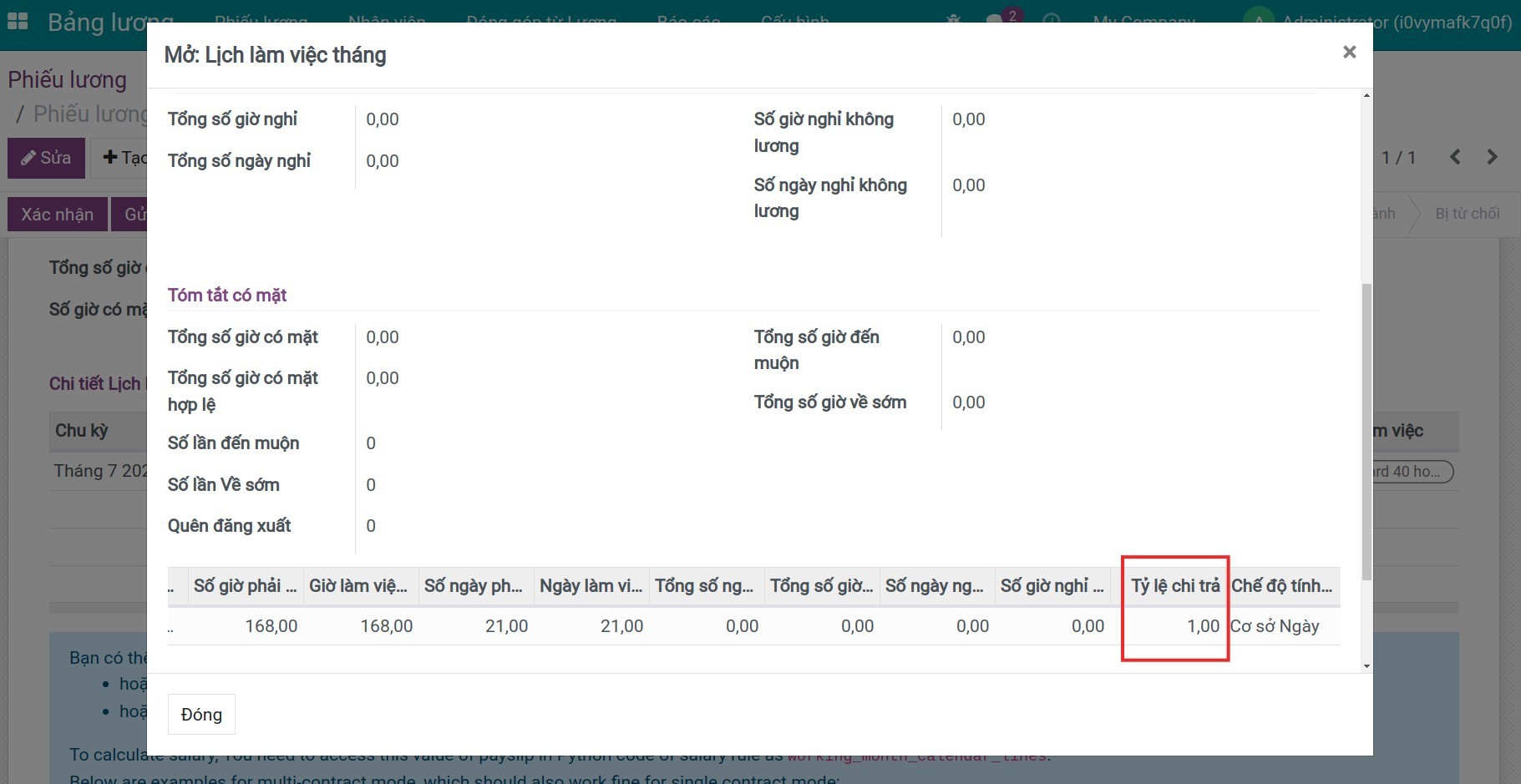This screenshot has height=784, width=1521.
Task: Sort by Số giờ phải column header
Action: point(245,586)
